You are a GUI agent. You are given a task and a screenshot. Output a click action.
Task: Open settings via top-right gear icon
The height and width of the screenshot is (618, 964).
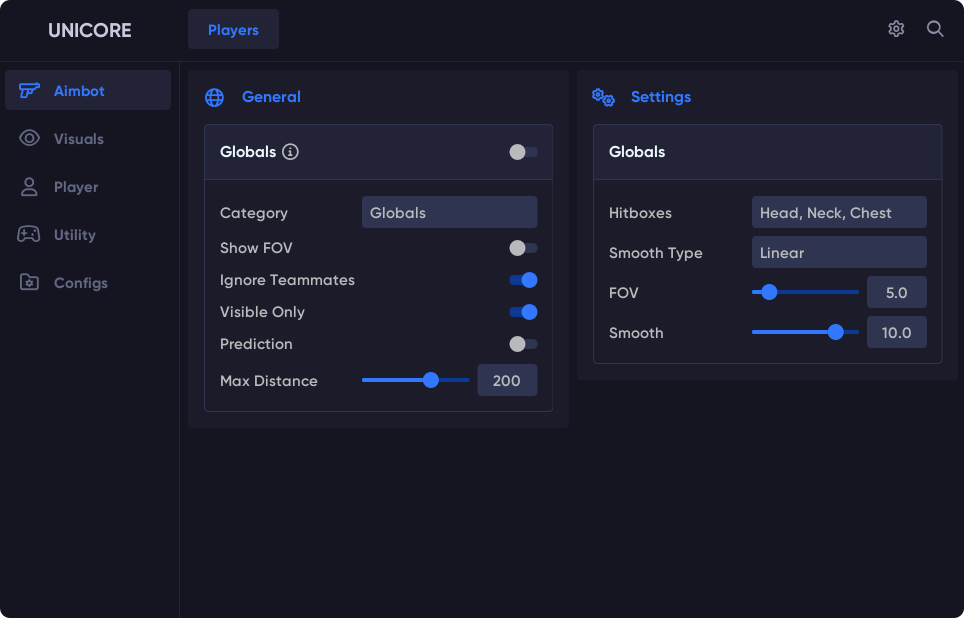click(896, 29)
